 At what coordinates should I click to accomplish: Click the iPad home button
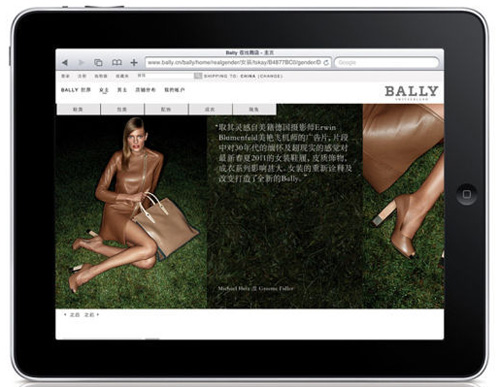[467, 194]
